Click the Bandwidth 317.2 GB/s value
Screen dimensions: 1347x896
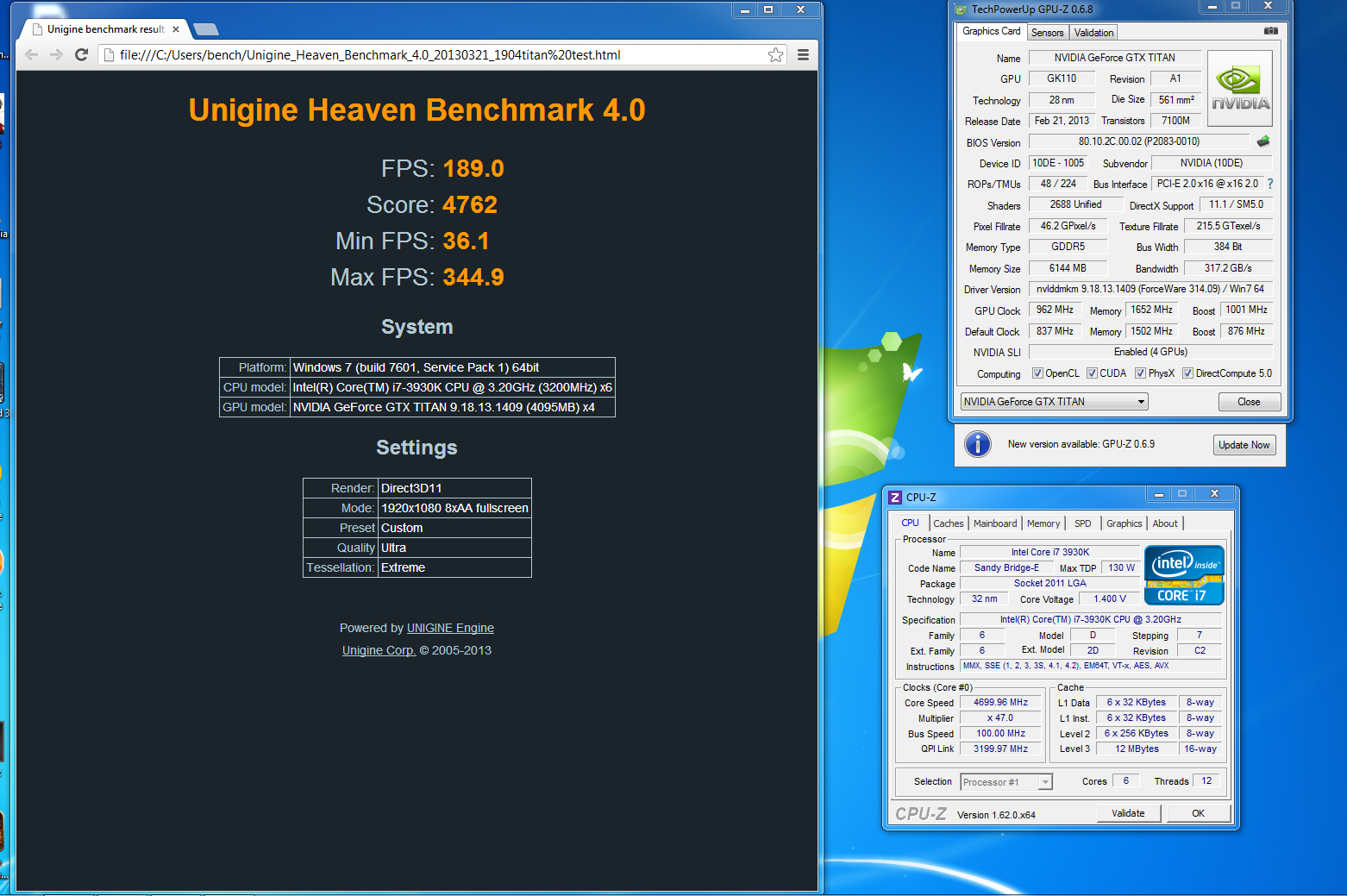coord(1228,268)
